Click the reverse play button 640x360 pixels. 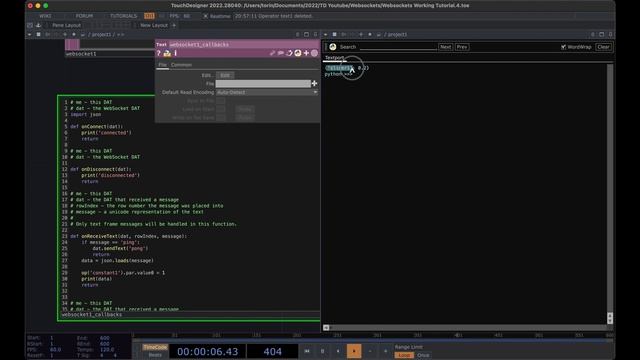click(338, 351)
